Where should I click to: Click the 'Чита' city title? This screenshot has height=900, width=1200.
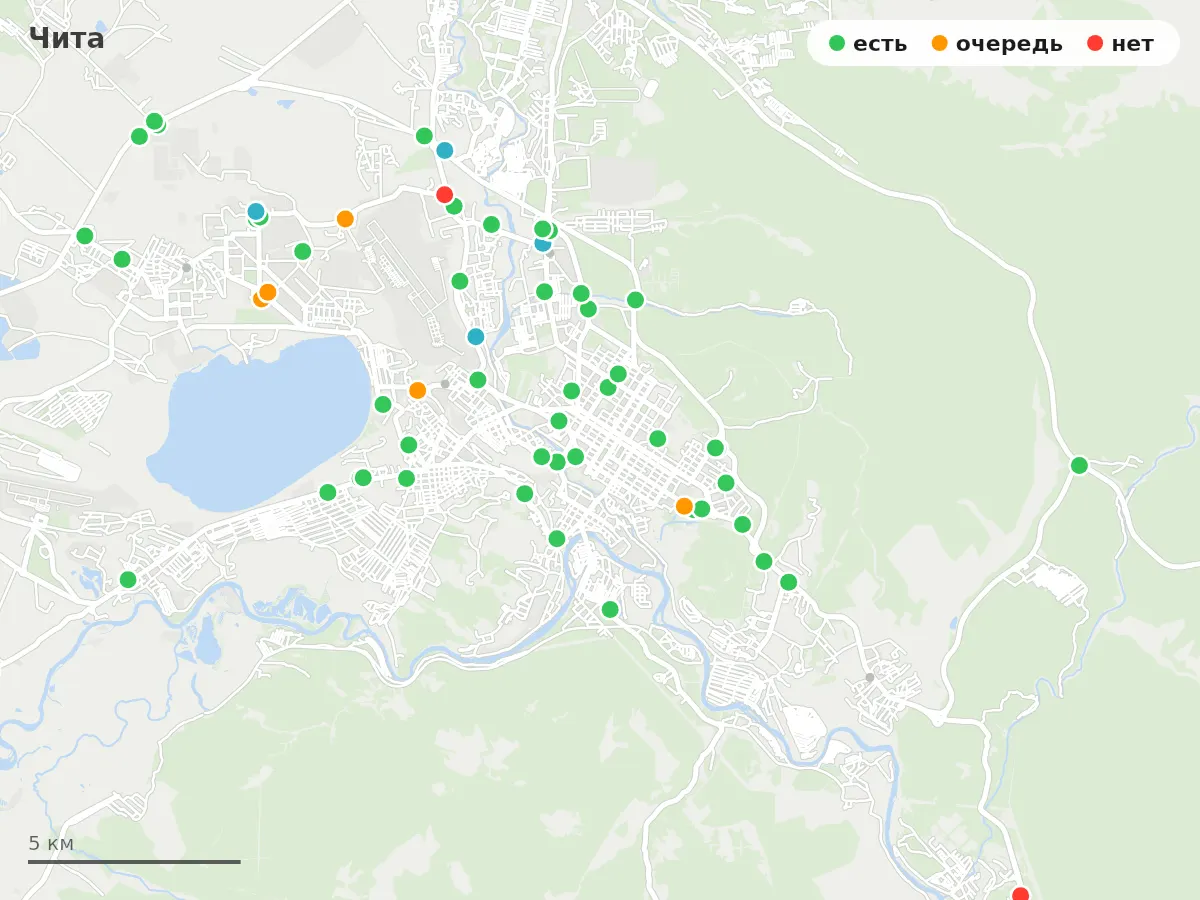67,39
